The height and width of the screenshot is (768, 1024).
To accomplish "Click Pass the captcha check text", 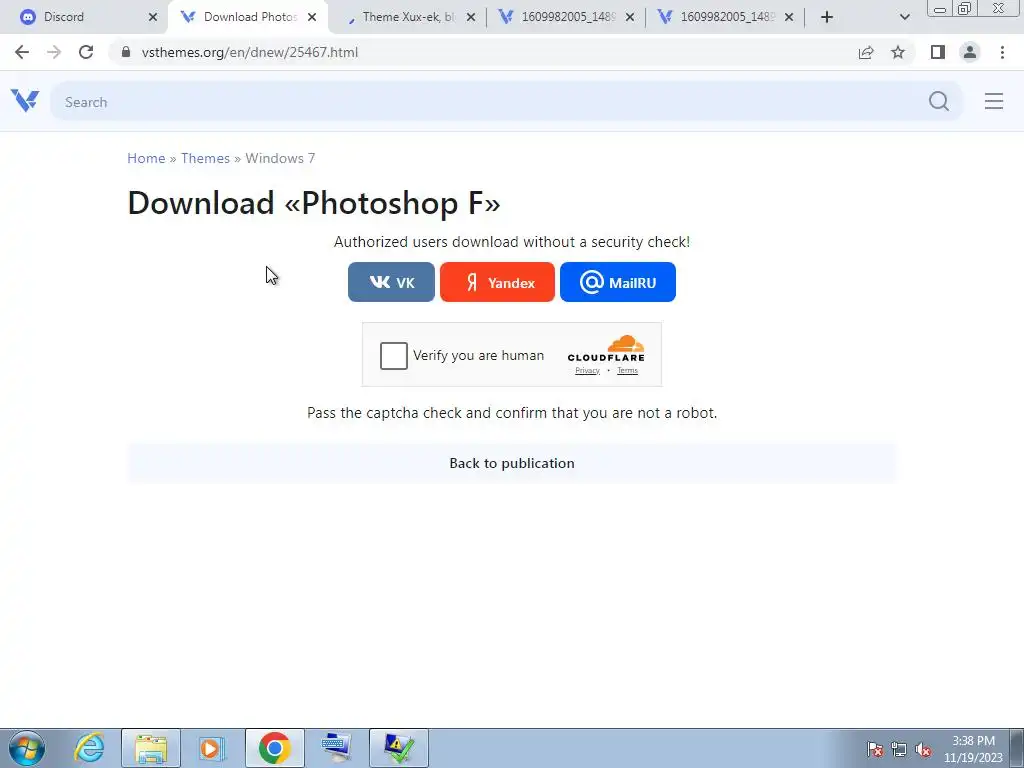I will tap(512, 413).
